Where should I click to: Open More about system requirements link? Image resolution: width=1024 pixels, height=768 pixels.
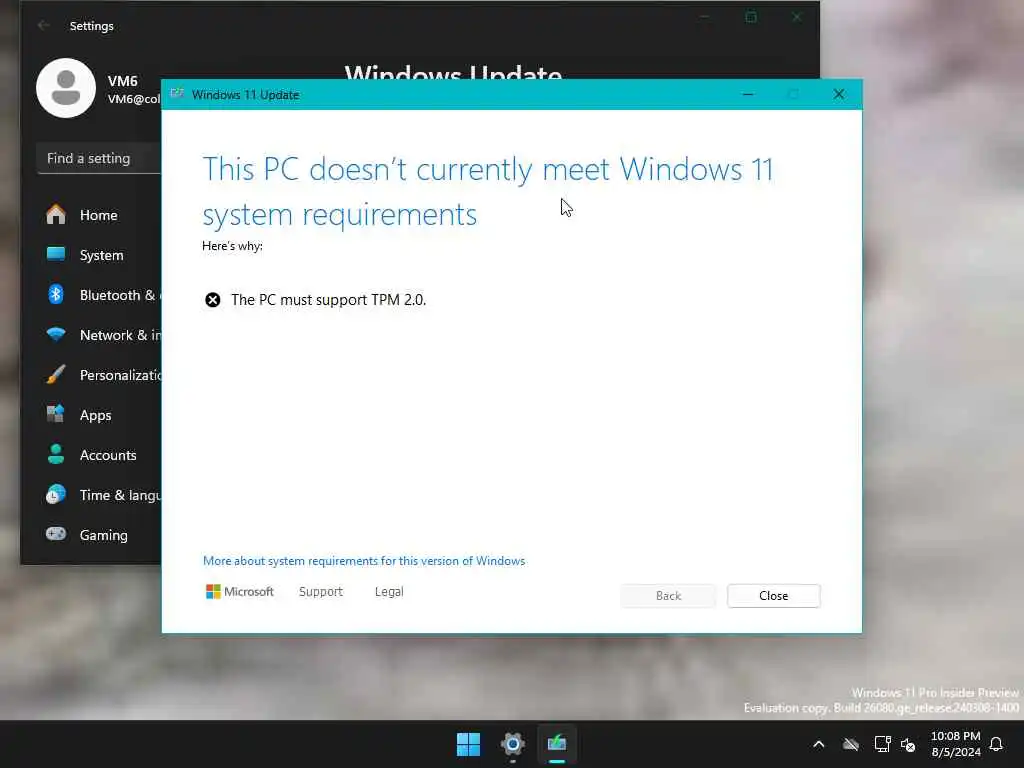coord(364,561)
